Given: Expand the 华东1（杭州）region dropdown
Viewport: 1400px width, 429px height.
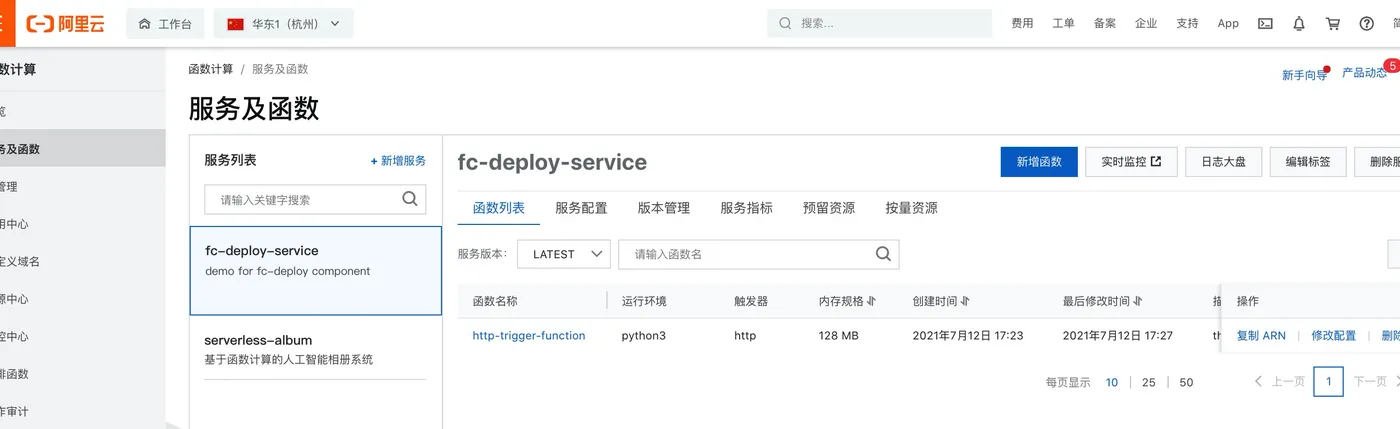Looking at the screenshot, I should 284,23.
